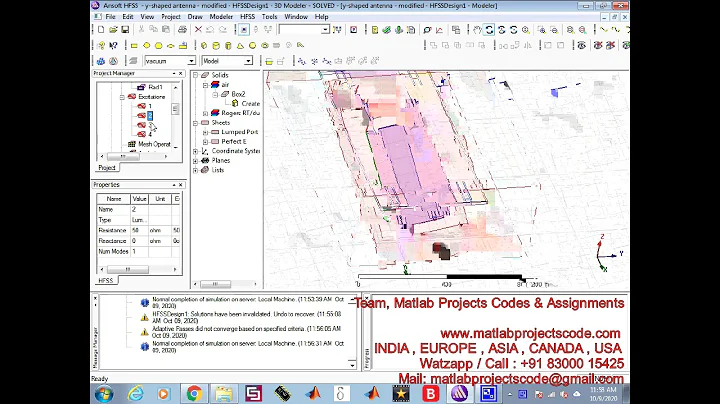720x404 pixels.
Task: Click the Windows Start button
Action: tap(104, 394)
